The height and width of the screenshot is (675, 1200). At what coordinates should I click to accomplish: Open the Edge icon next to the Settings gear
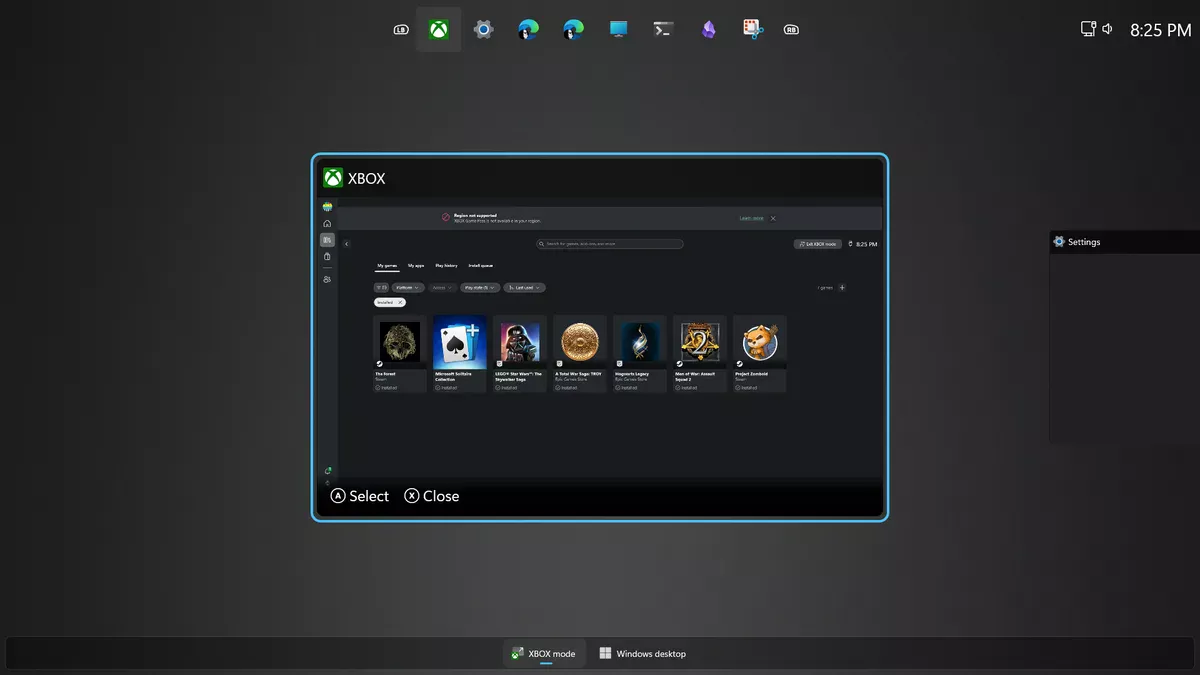528,30
